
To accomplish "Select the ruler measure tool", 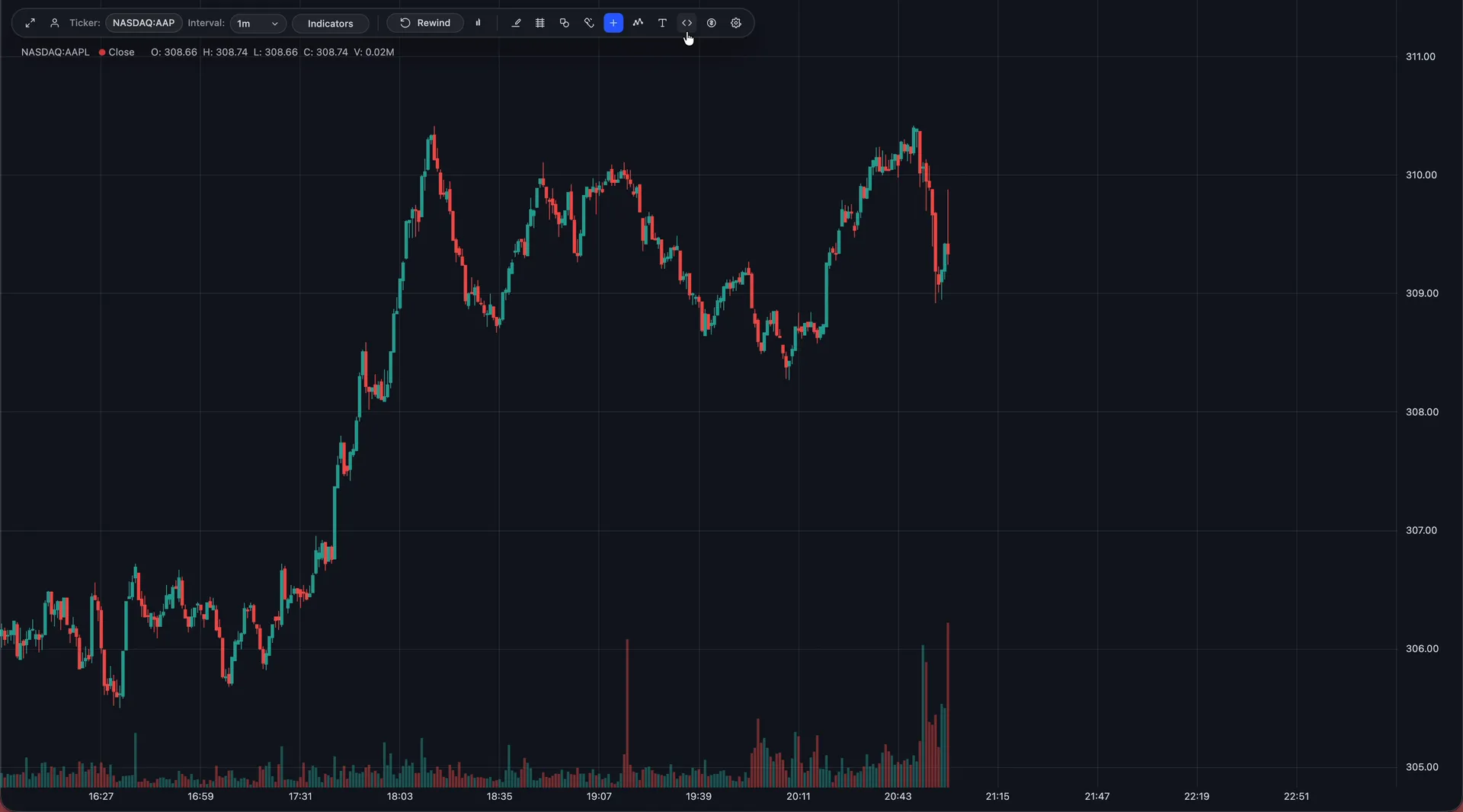I will (589, 23).
